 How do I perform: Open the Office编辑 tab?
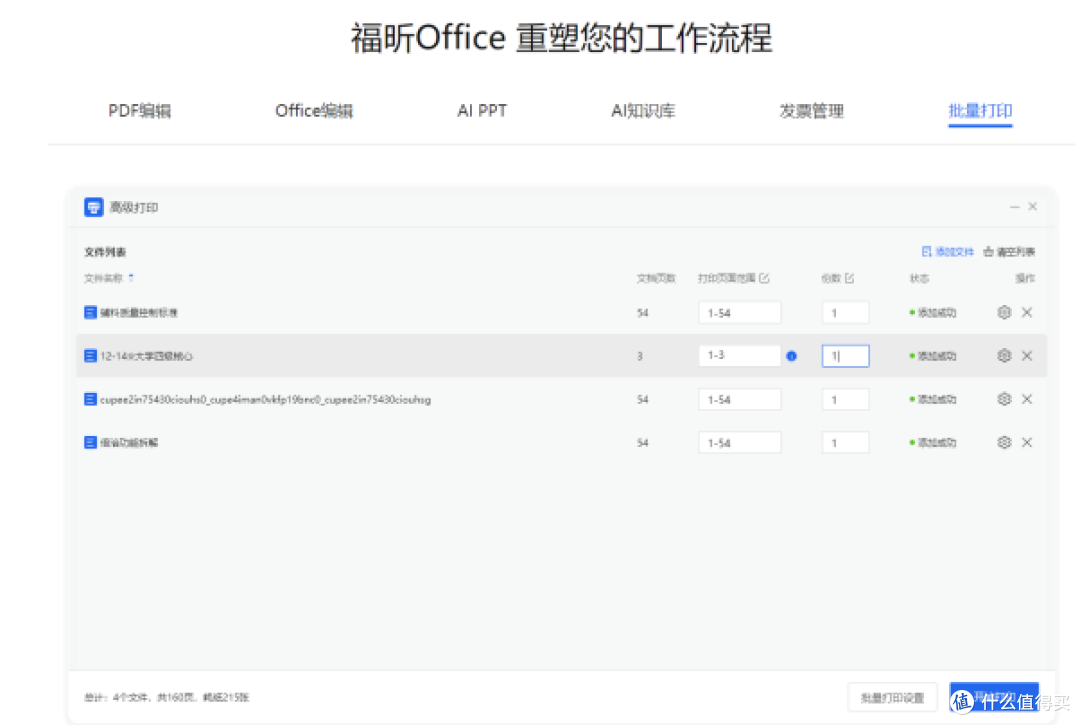[314, 111]
